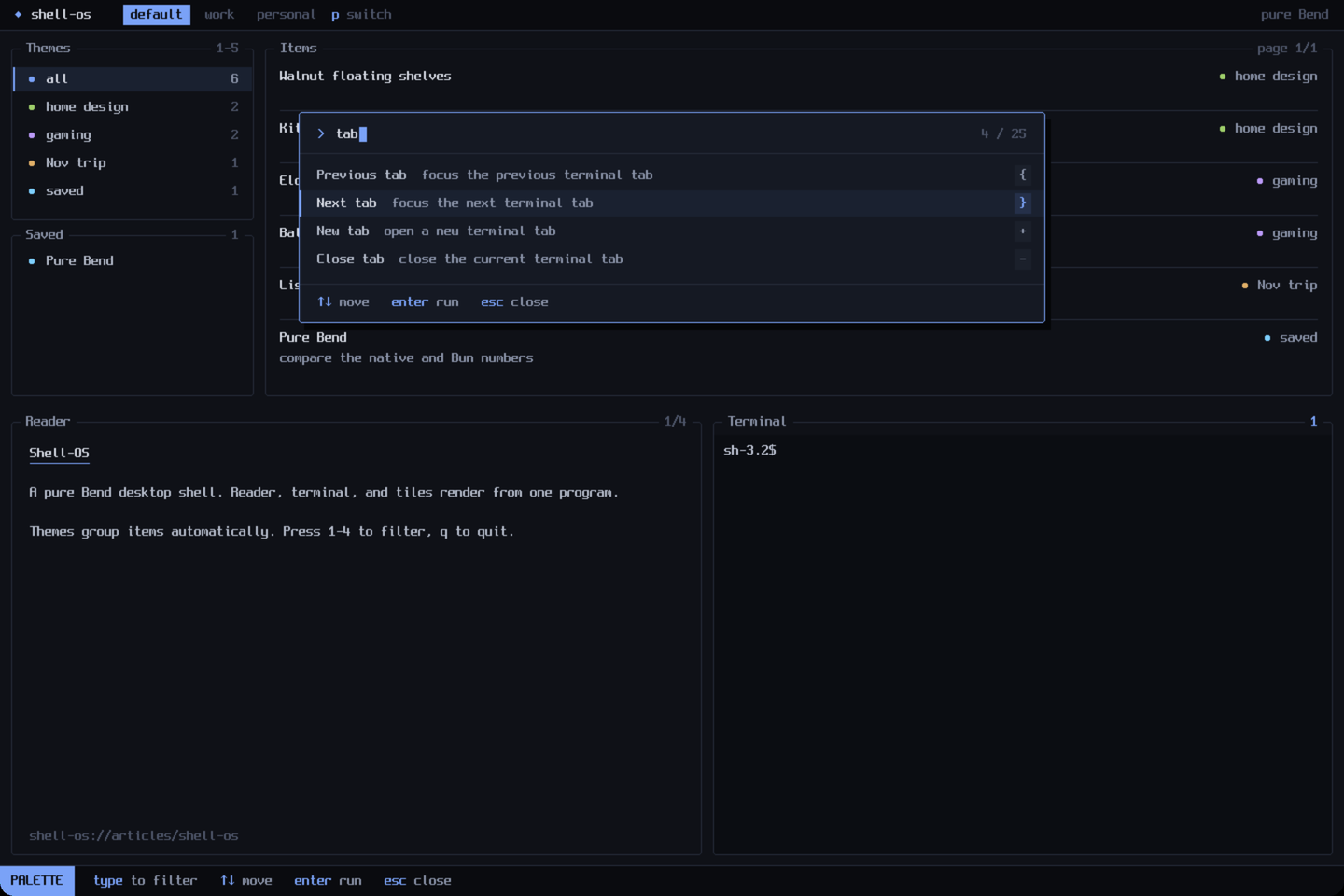Screen dimensions: 1344x896
Task: Run the Next tab command
Action: [672, 203]
